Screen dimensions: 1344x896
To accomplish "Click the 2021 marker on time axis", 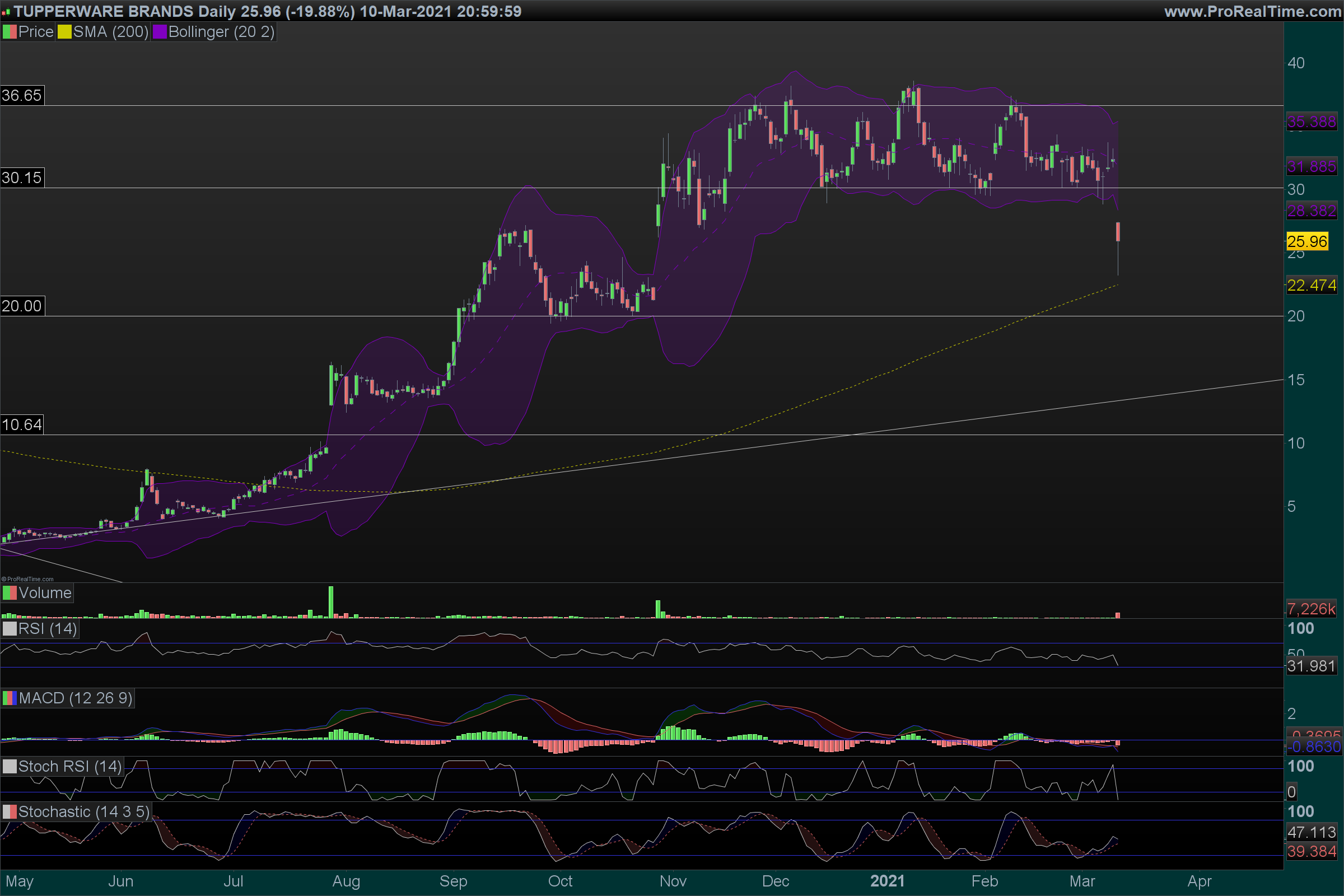I will [887, 881].
